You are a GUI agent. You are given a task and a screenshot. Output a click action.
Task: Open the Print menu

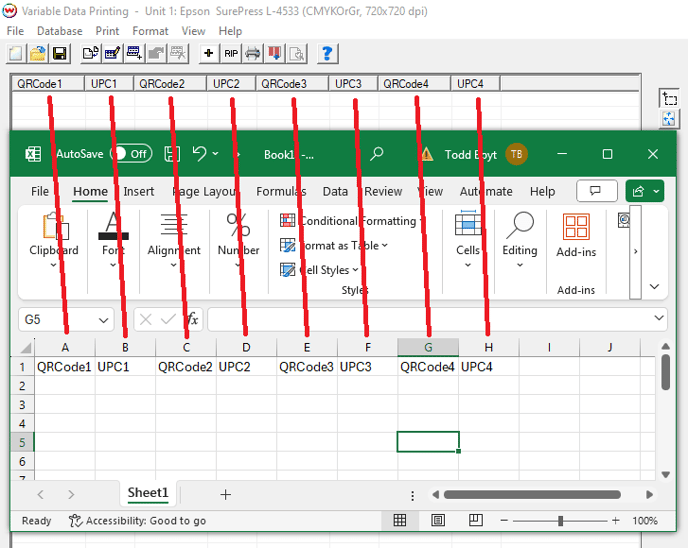pyautogui.click(x=108, y=31)
